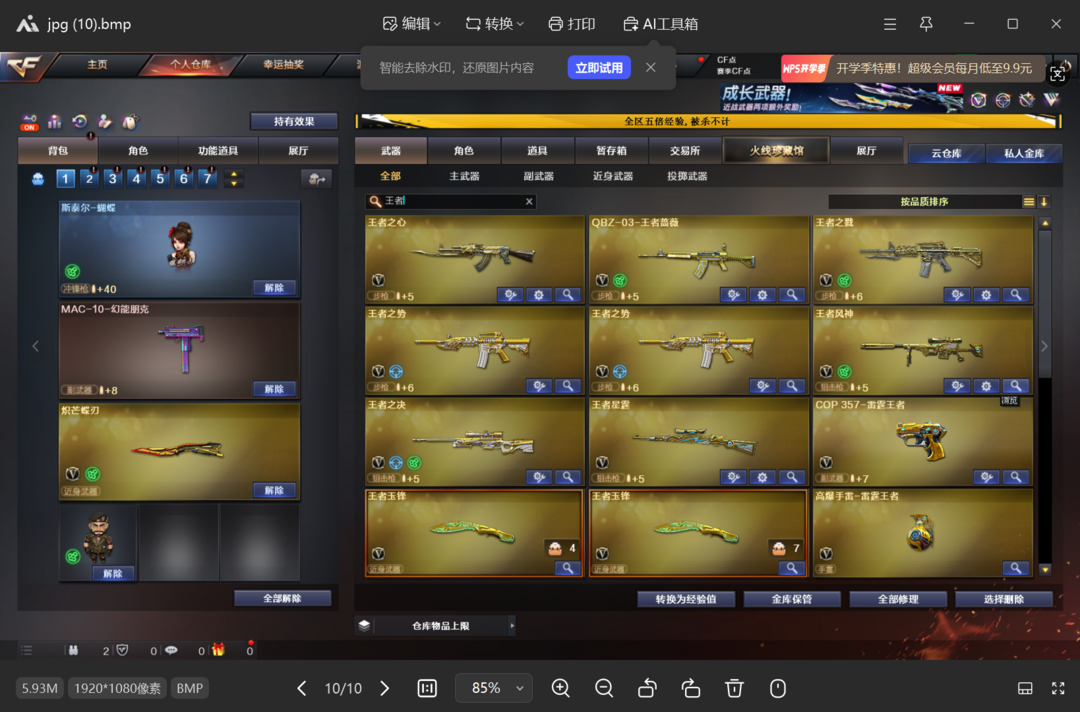Rotate the image clockwise
1080x712 pixels.
pyautogui.click(x=690, y=688)
